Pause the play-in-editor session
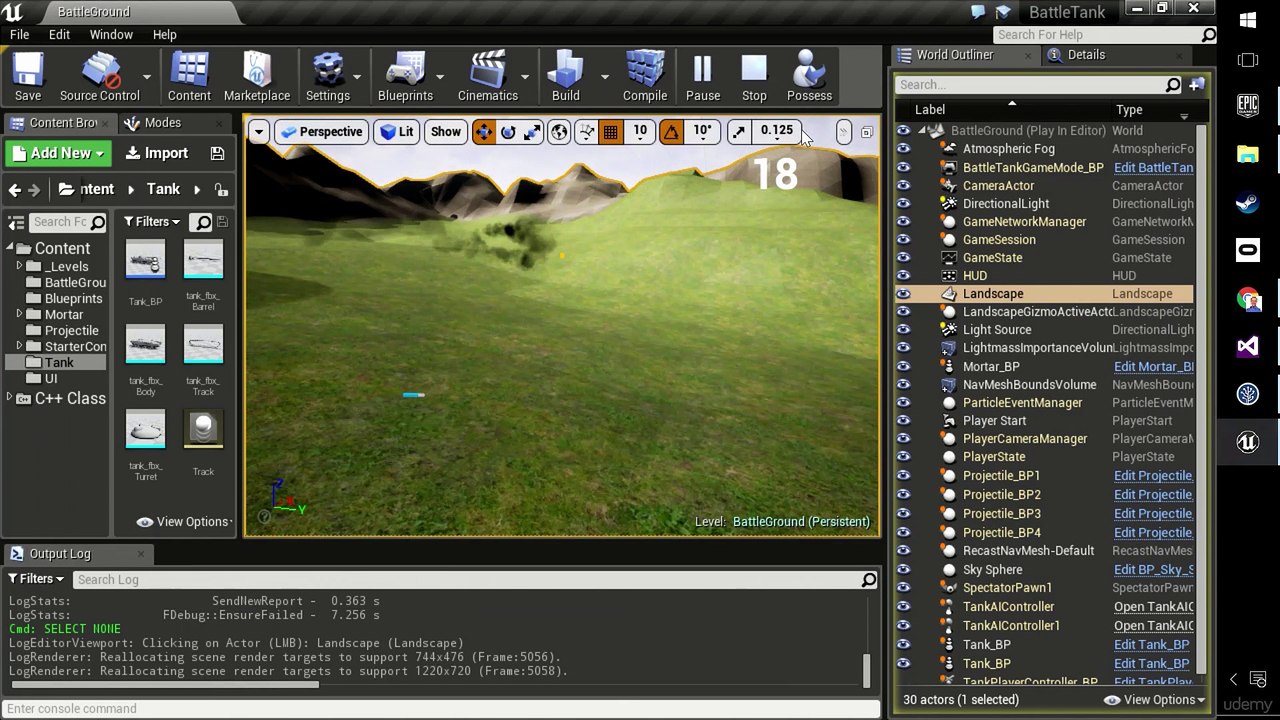Screen dimensions: 1280x720 point(703,77)
